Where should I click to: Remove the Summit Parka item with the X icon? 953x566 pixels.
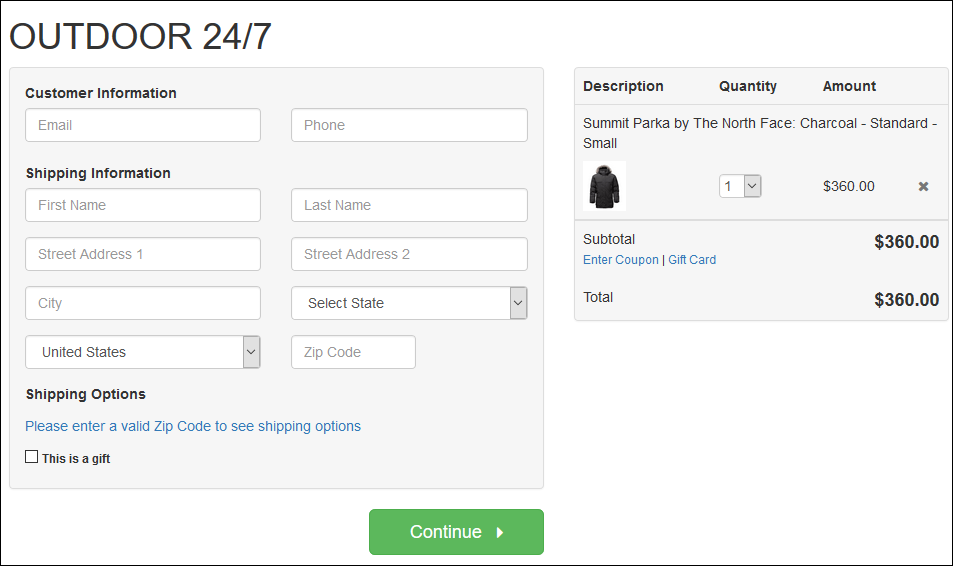(x=923, y=187)
